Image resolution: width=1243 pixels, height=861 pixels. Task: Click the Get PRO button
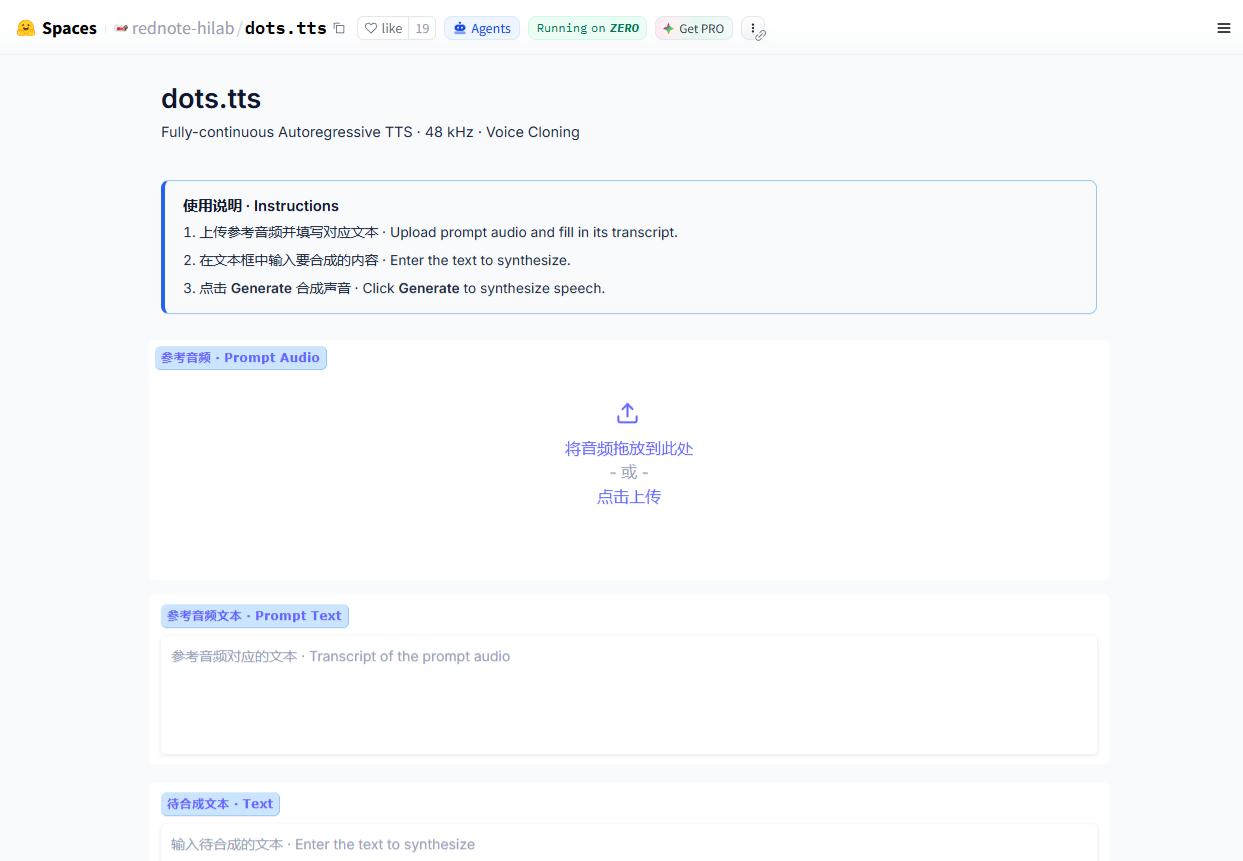[x=694, y=28]
